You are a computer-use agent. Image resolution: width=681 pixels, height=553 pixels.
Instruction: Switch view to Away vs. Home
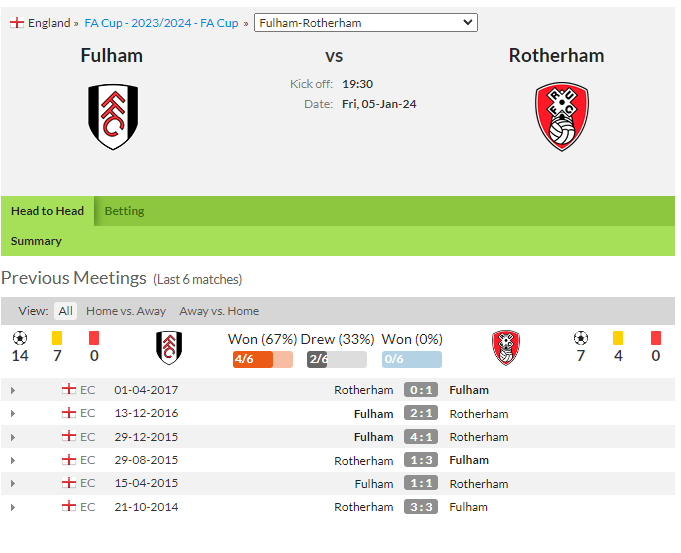pos(219,311)
